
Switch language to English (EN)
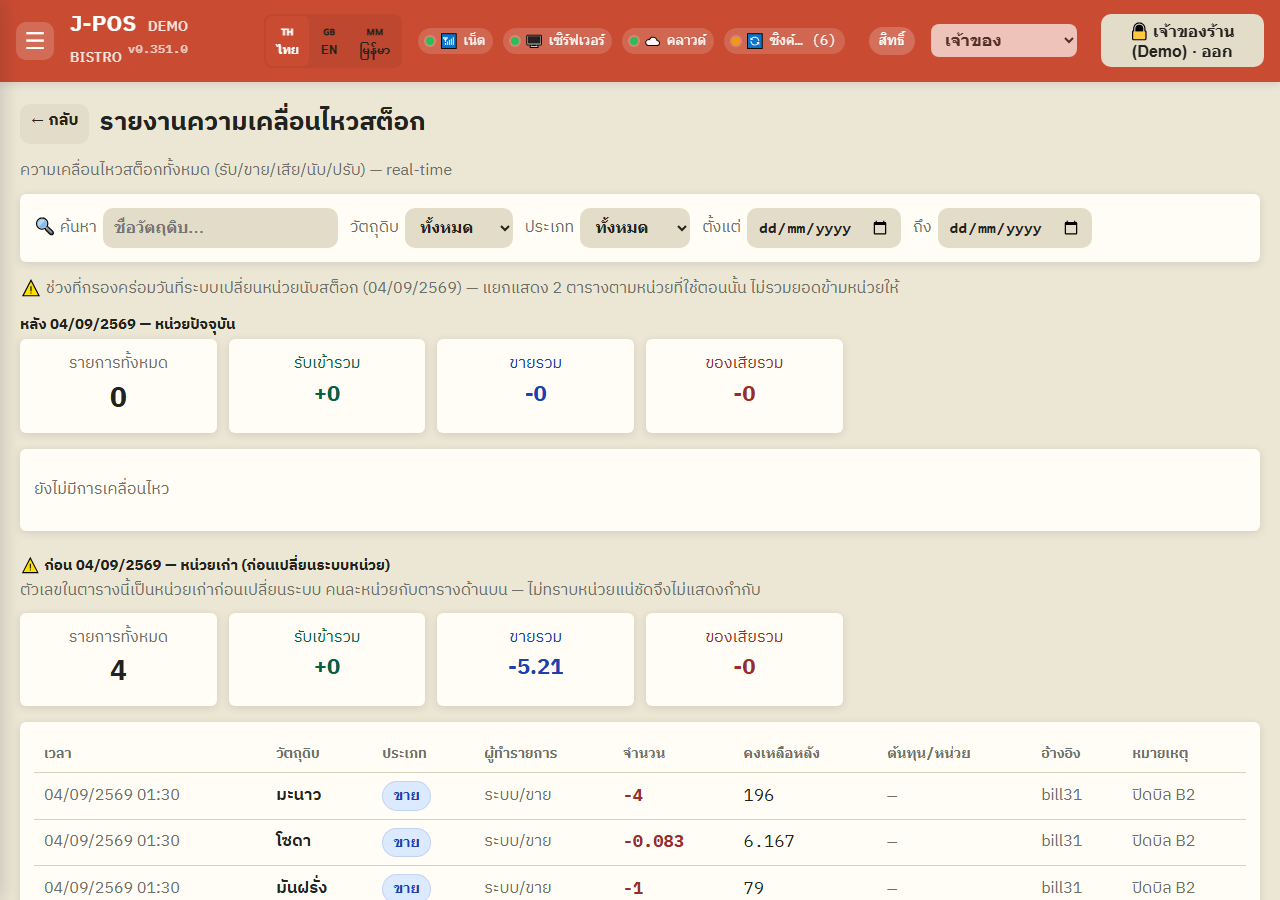(x=329, y=41)
